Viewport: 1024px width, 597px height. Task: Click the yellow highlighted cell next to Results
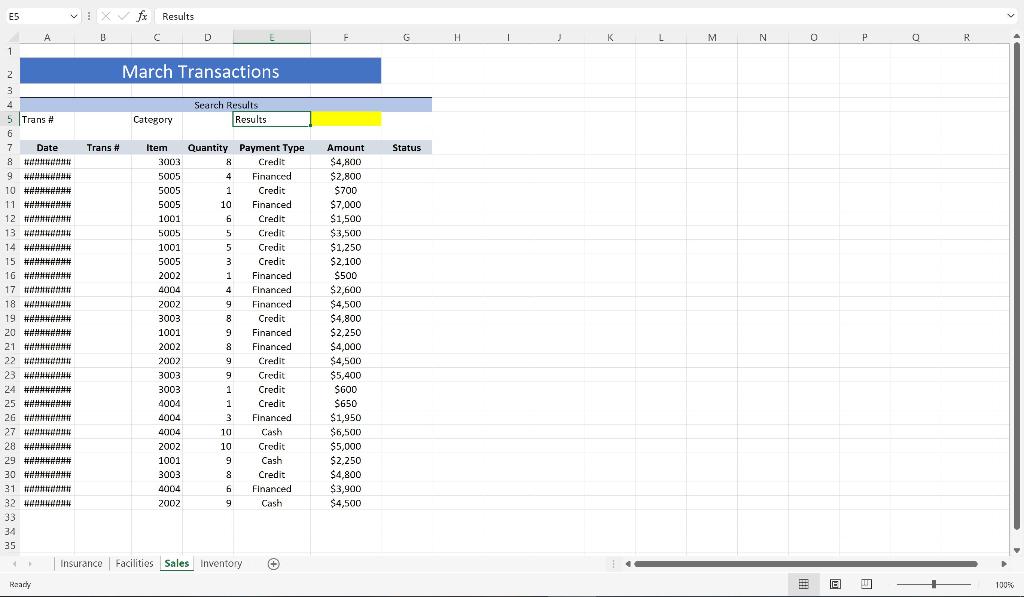346,118
